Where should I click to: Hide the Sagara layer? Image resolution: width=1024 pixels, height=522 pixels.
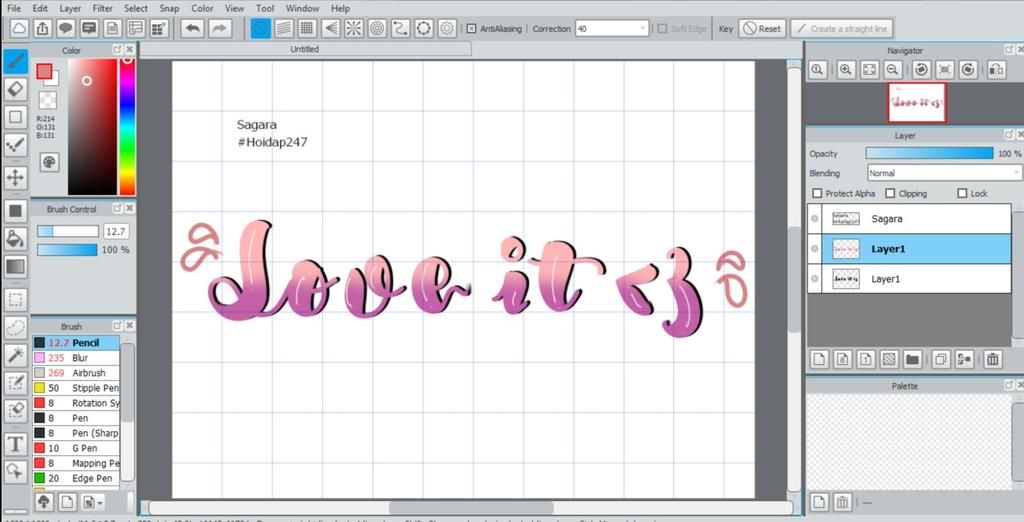814,219
